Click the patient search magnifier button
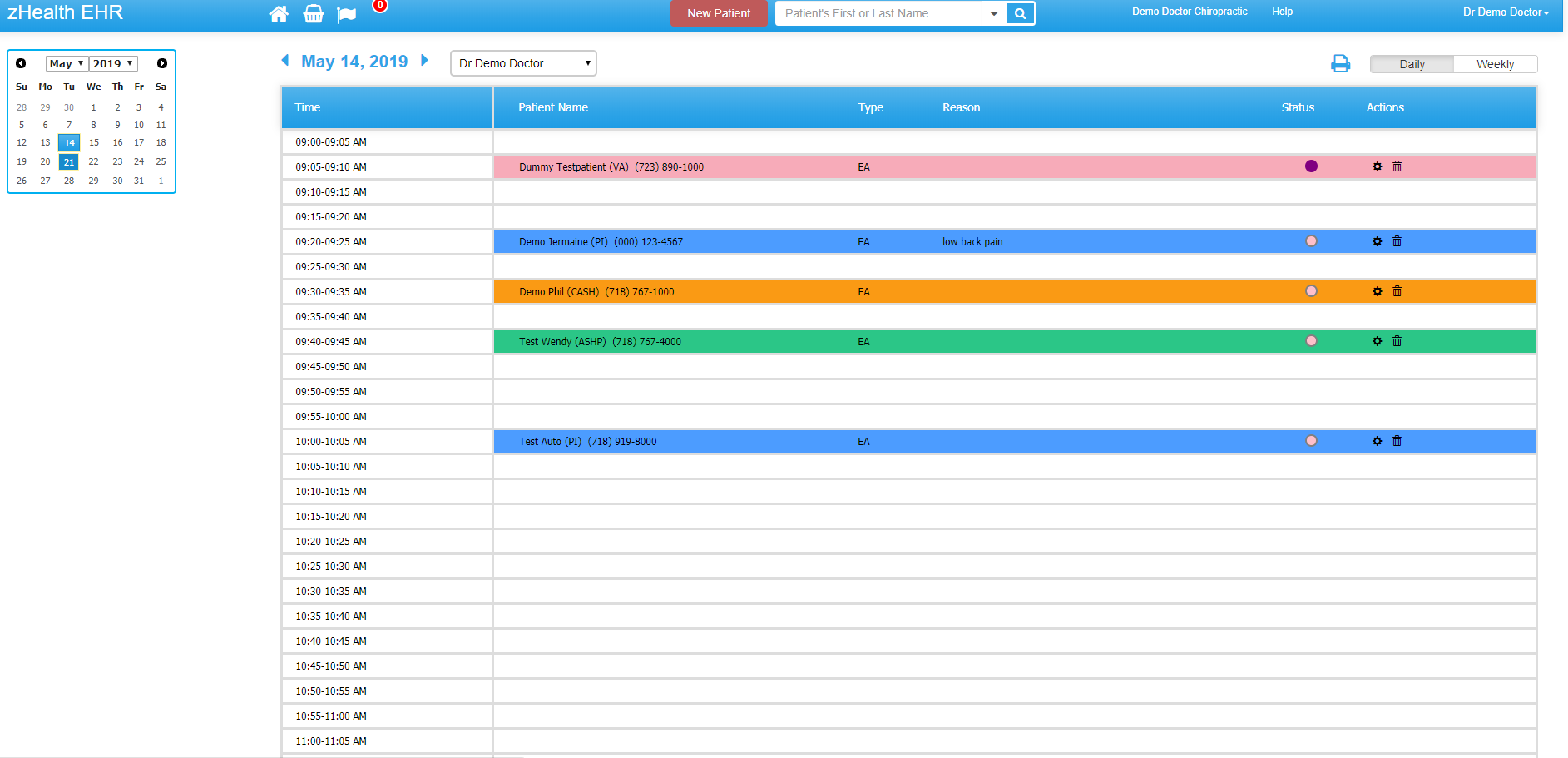 pyautogui.click(x=1020, y=13)
